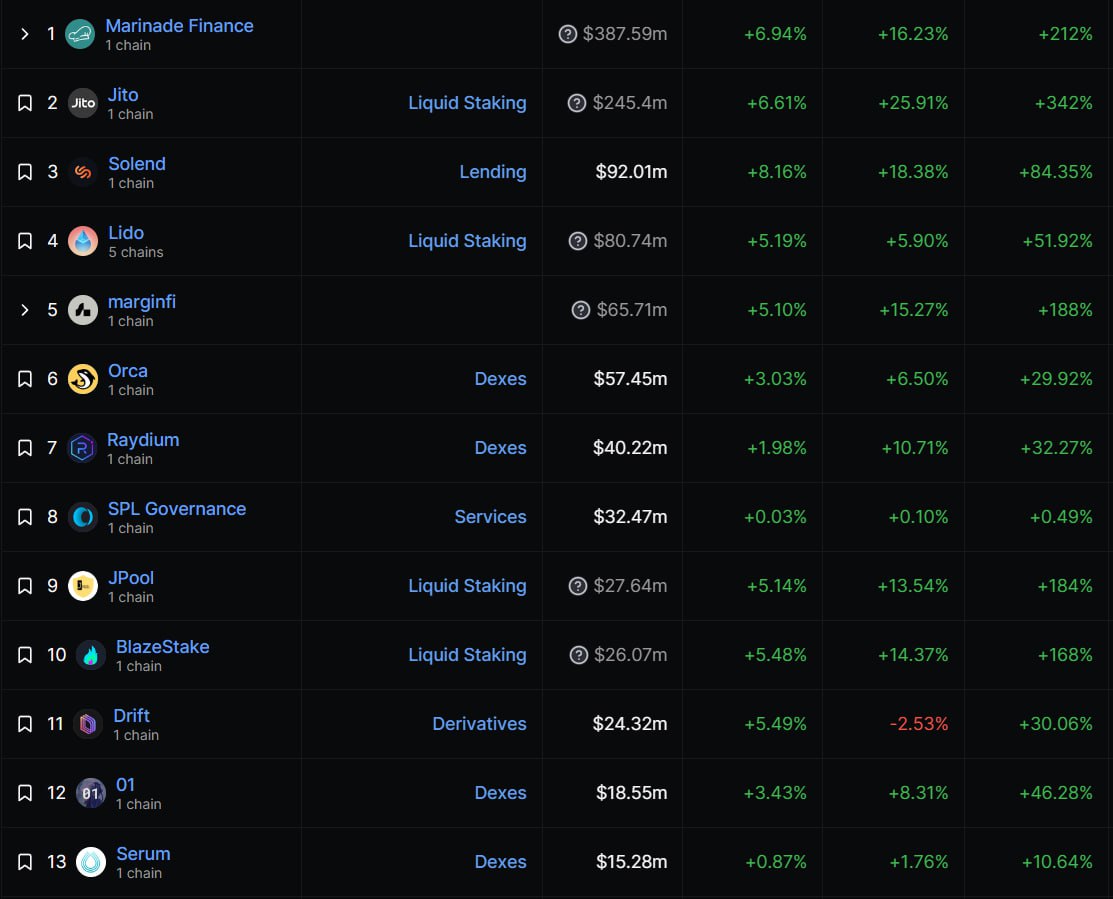Select Marinade Finance TVL $387.59m

pos(625,34)
